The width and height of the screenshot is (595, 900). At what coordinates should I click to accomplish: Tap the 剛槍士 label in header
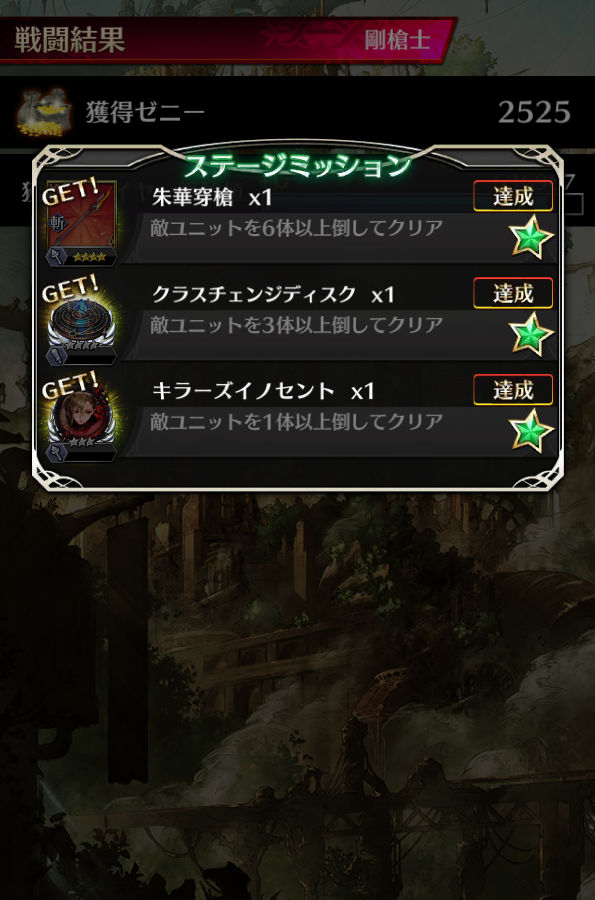pyautogui.click(x=397, y=40)
